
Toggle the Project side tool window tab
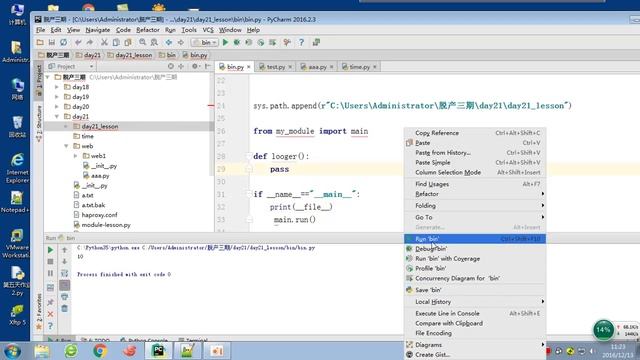pyautogui.click(x=39, y=80)
